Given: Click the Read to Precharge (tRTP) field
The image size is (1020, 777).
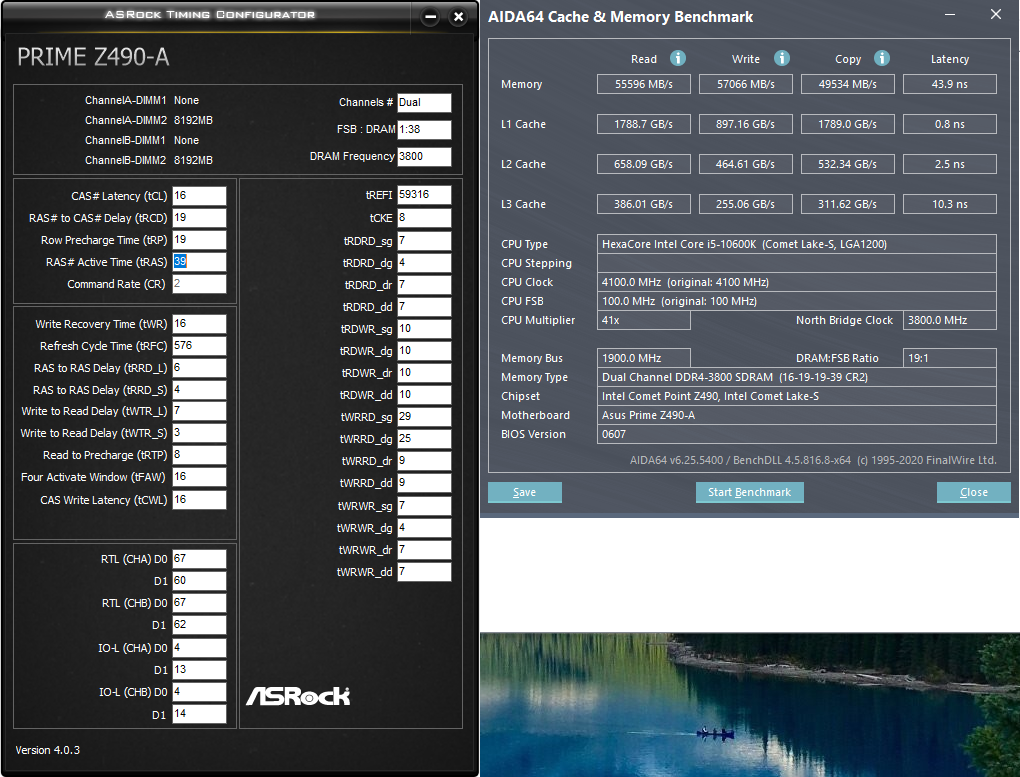Looking at the screenshot, I should pos(199,455).
